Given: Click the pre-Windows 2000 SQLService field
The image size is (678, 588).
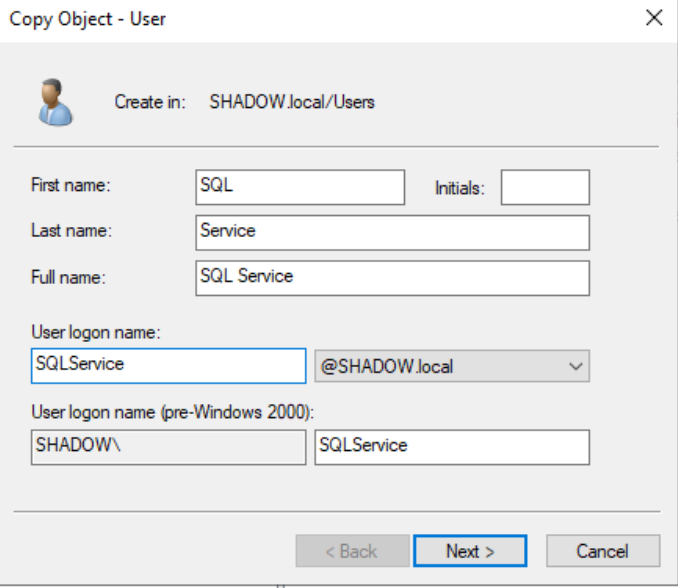Looking at the screenshot, I should [x=451, y=447].
